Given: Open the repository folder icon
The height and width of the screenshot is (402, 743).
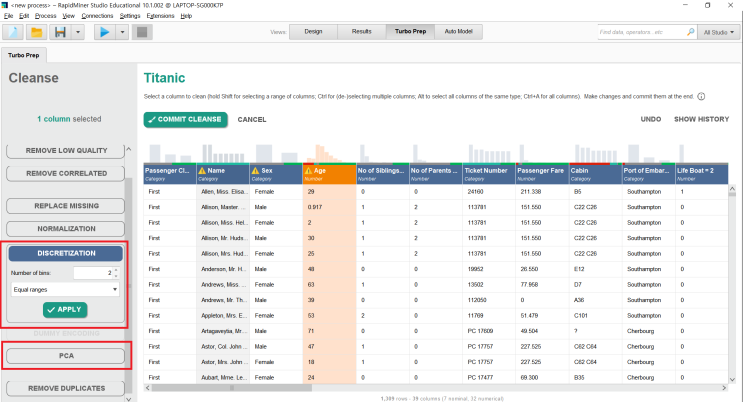Looking at the screenshot, I should point(36,32).
